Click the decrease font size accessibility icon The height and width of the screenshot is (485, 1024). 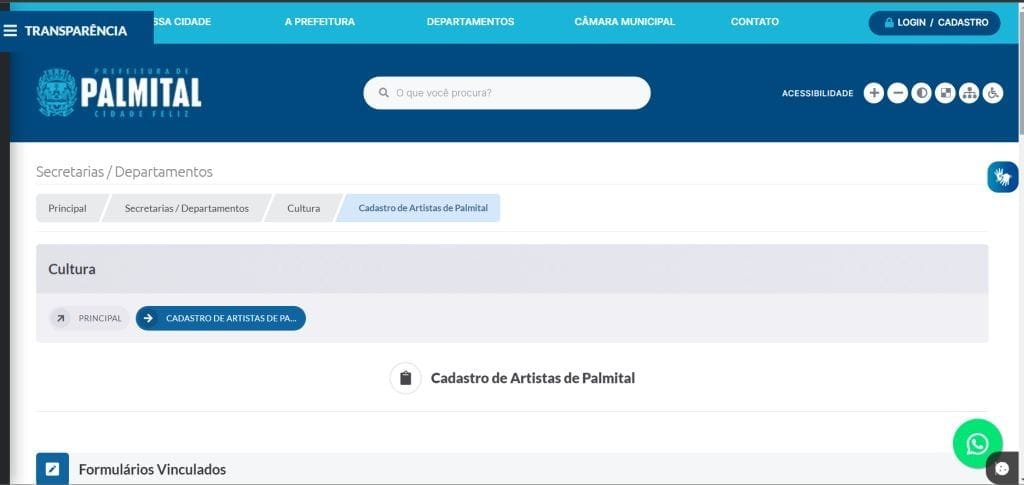pyautogui.click(x=897, y=93)
